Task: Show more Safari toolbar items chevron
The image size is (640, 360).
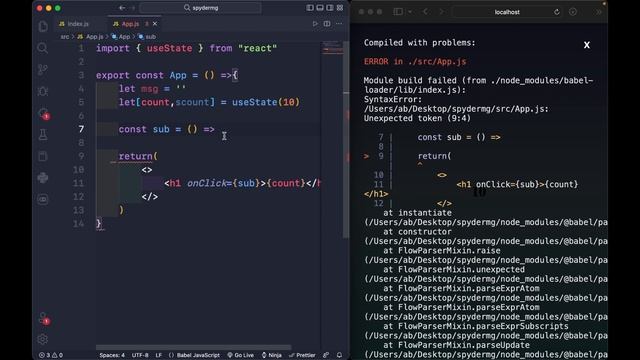Action: tap(598, 12)
